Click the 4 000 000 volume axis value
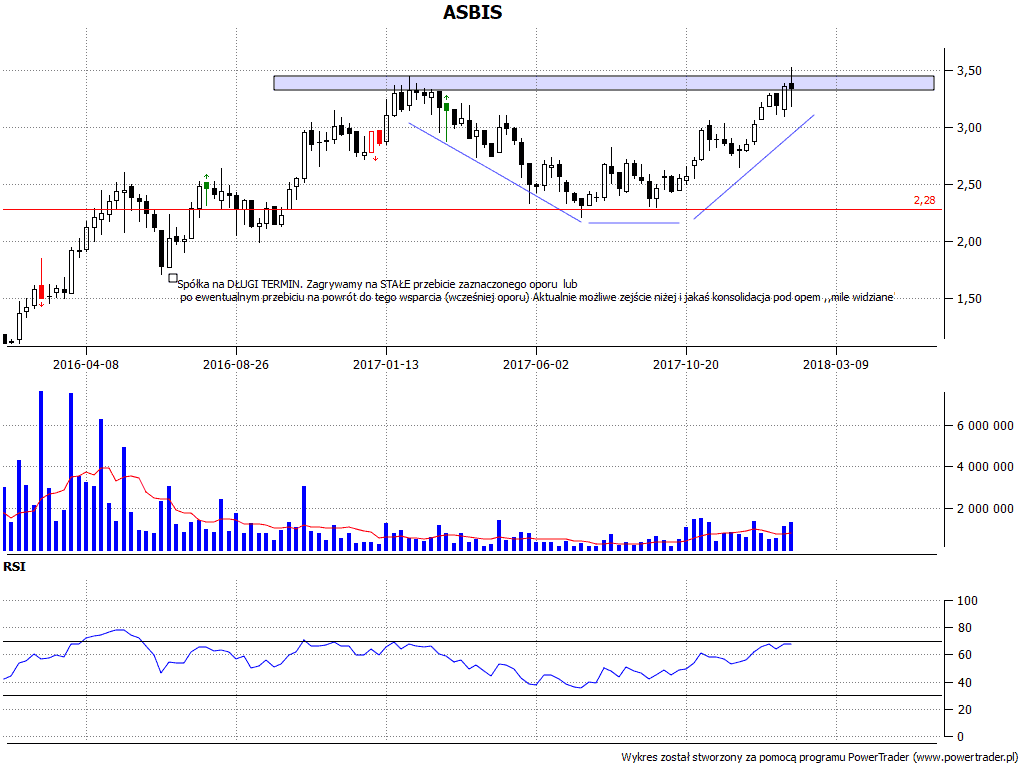 [985, 467]
